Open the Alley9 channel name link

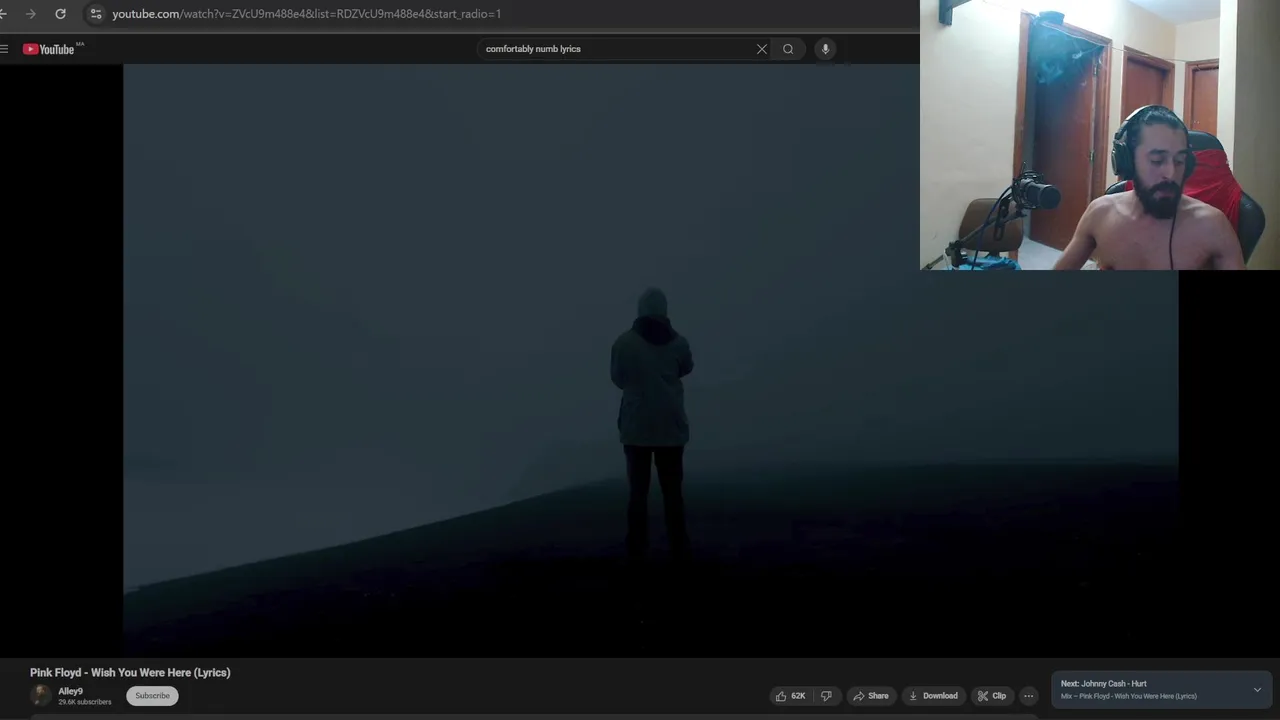coord(70,691)
